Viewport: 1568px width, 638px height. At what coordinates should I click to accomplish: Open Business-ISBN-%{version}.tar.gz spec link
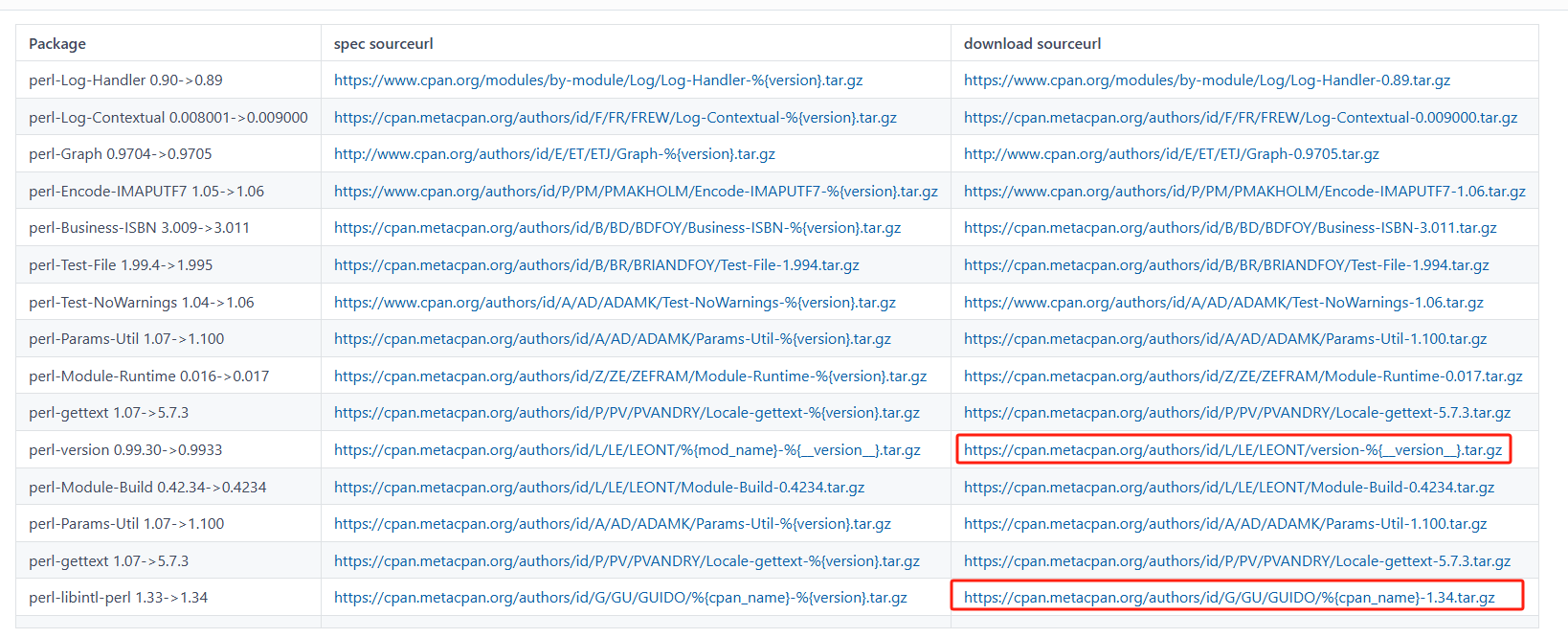[x=616, y=228]
